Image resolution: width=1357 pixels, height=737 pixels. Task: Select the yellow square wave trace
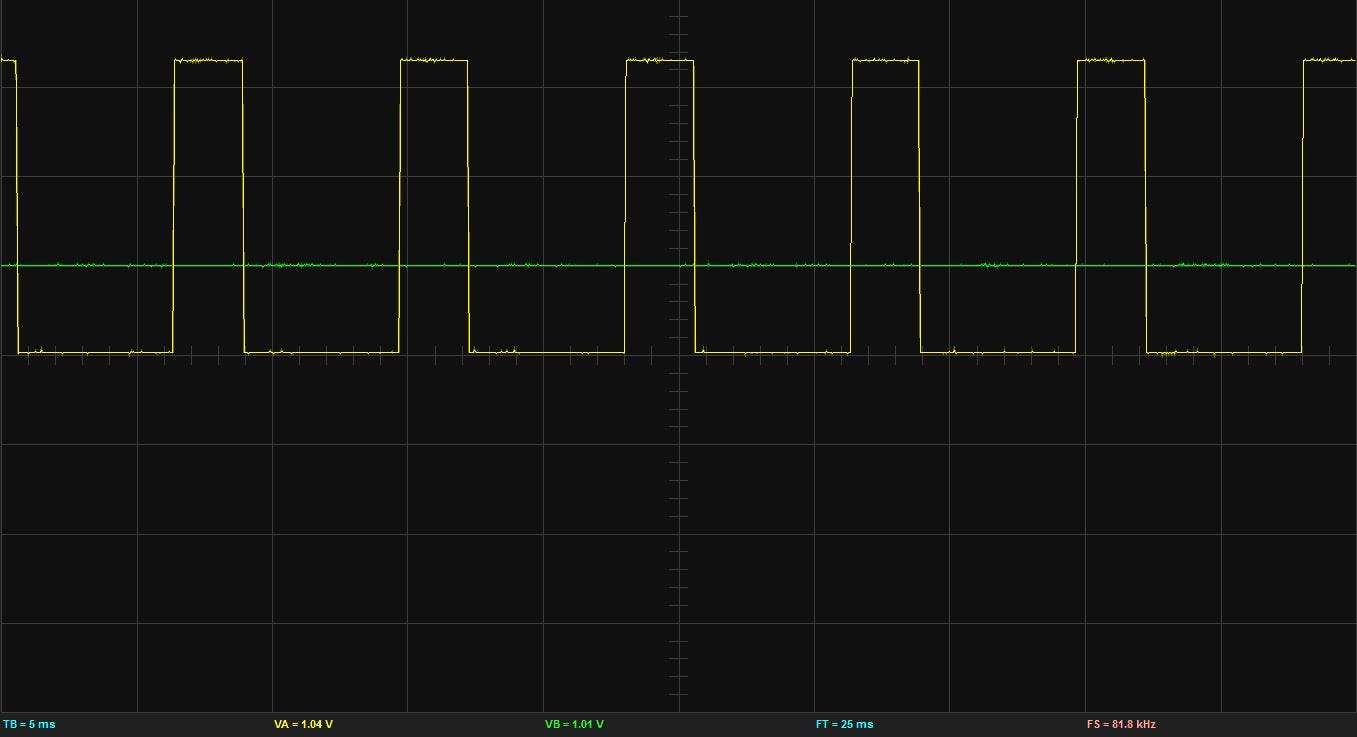coord(207,60)
